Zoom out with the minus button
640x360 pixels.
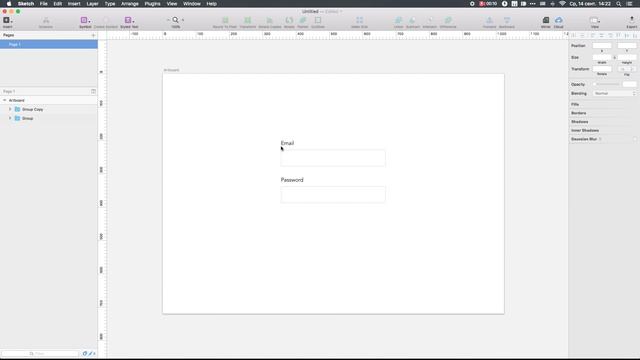(168, 20)
